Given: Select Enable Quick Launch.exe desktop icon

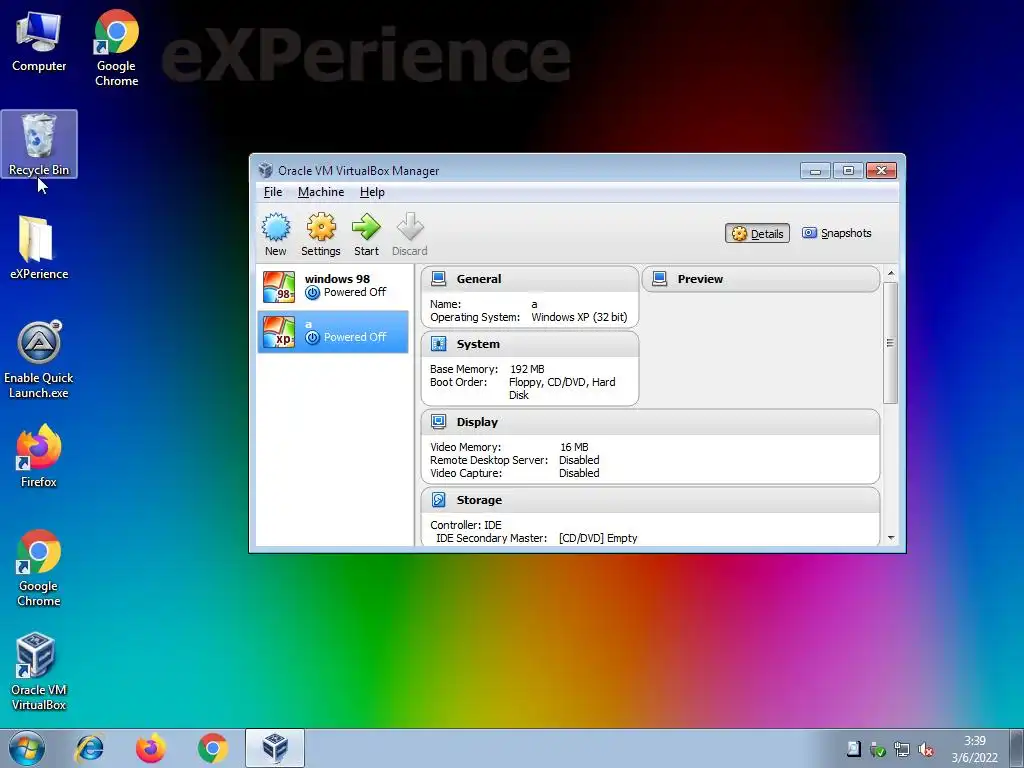Looking at the screenshot, I should click(39, 360).
